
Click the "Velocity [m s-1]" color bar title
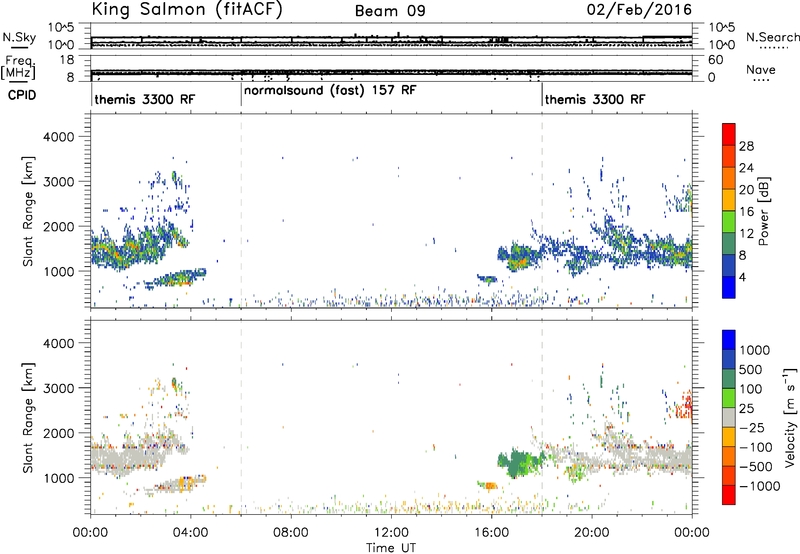pyautogui.click(x=790, y=417)
